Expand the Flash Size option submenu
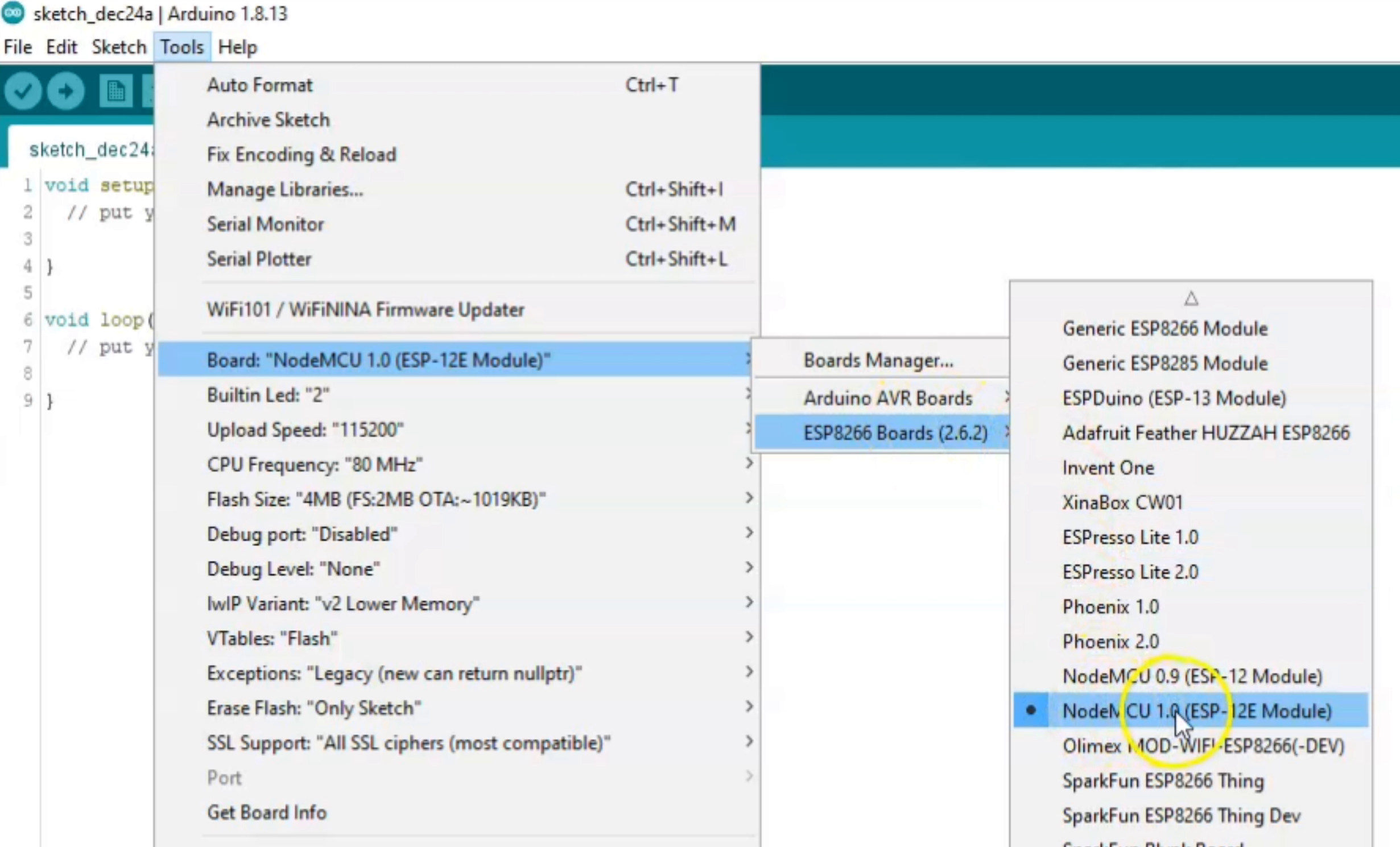The width and height of the screenshot is (1400, 847). pyautogui.click(x=375, y=499)
